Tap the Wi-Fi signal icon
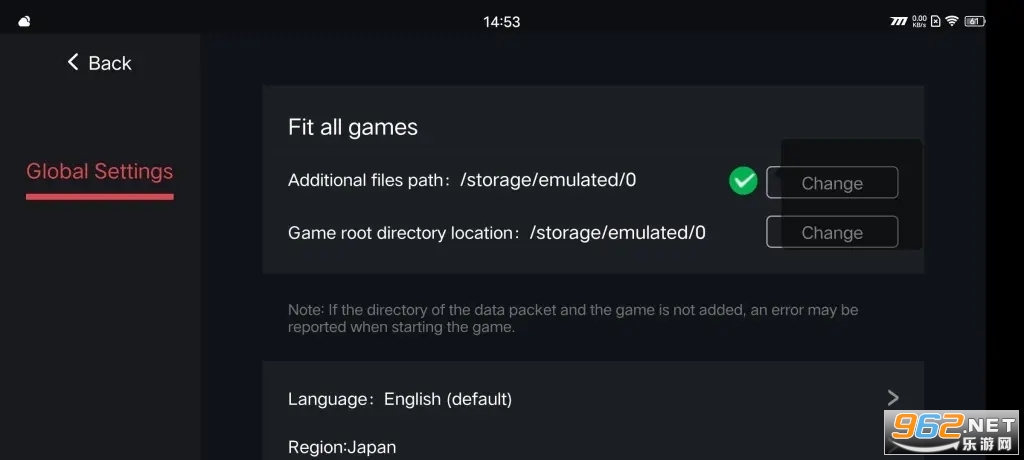Image resolution: width=1024 pixels, height=460 pixels. [x=951, y=21]
